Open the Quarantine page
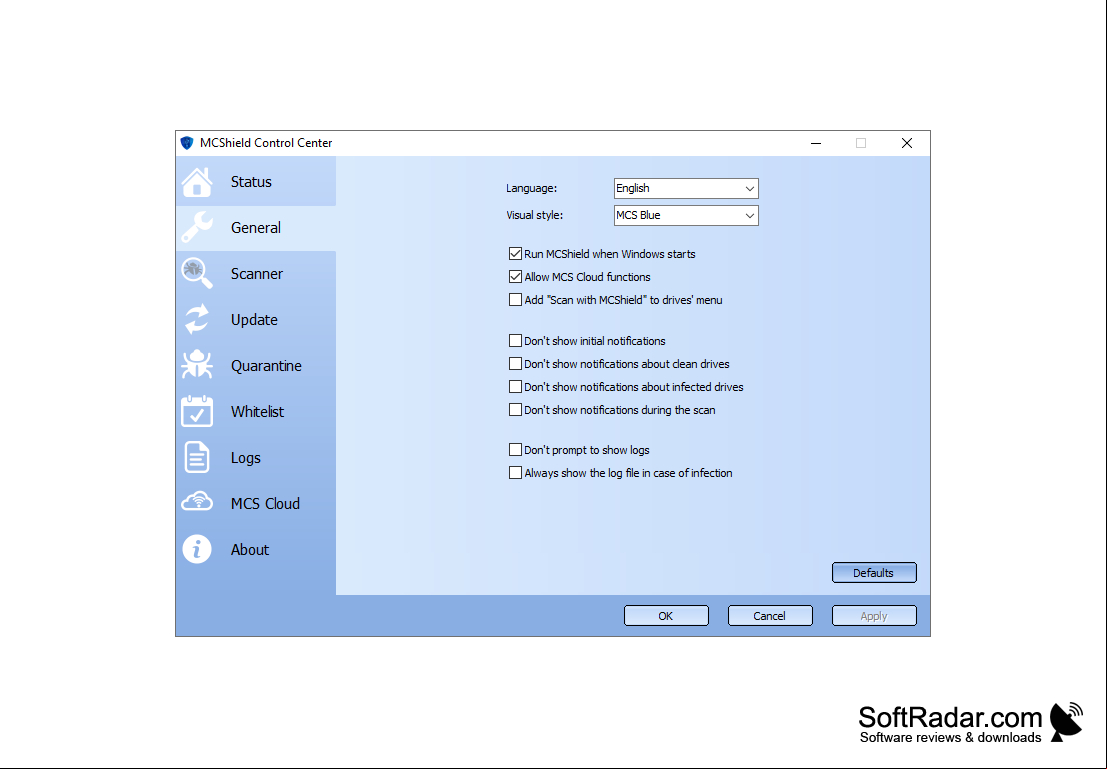 point(256,366)
